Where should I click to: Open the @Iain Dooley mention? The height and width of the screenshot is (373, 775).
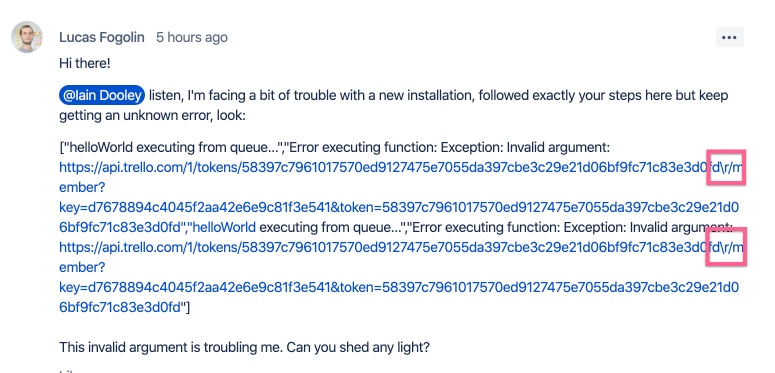(102, 95)
